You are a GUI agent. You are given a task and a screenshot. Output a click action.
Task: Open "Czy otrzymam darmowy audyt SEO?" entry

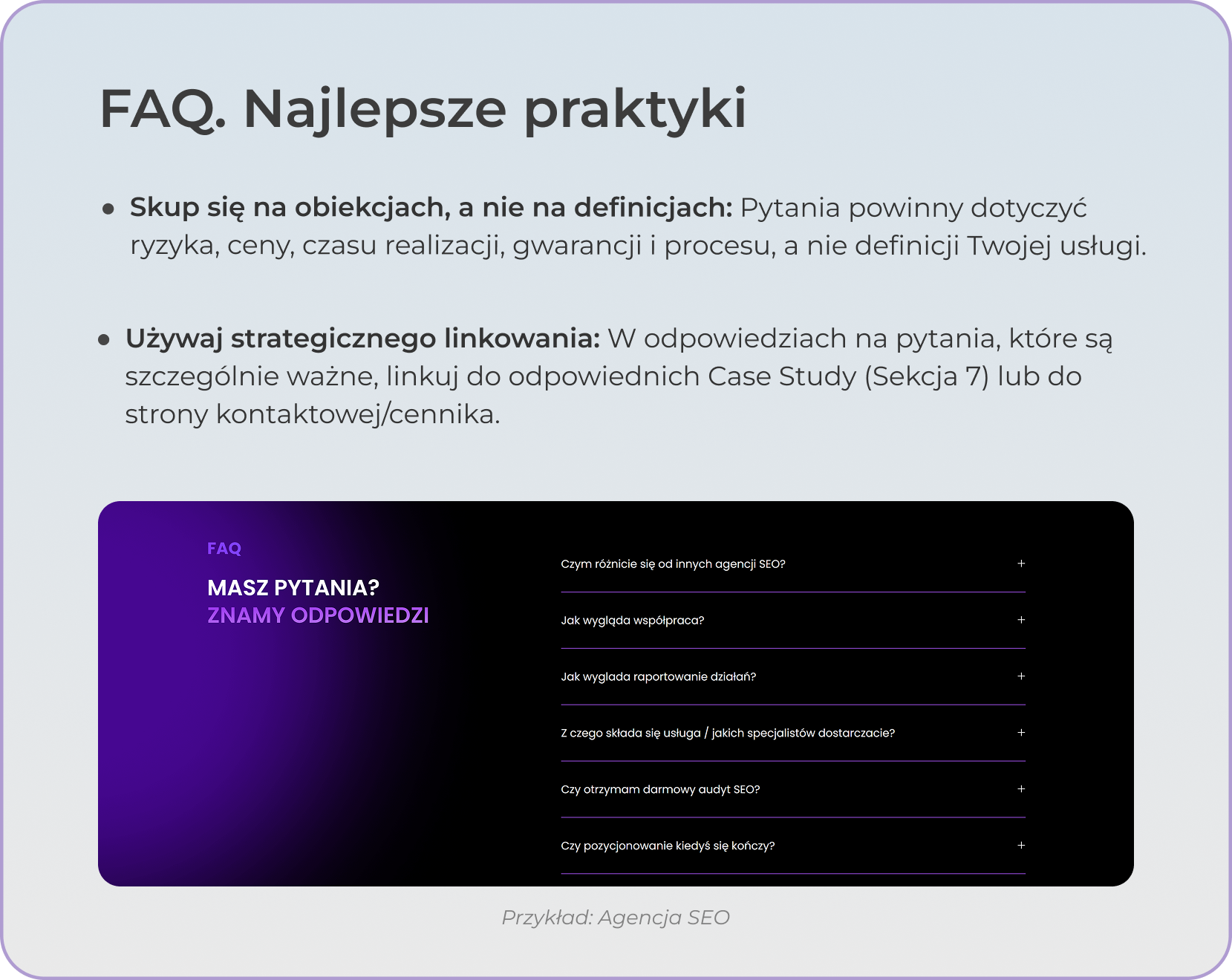(660, 789)
